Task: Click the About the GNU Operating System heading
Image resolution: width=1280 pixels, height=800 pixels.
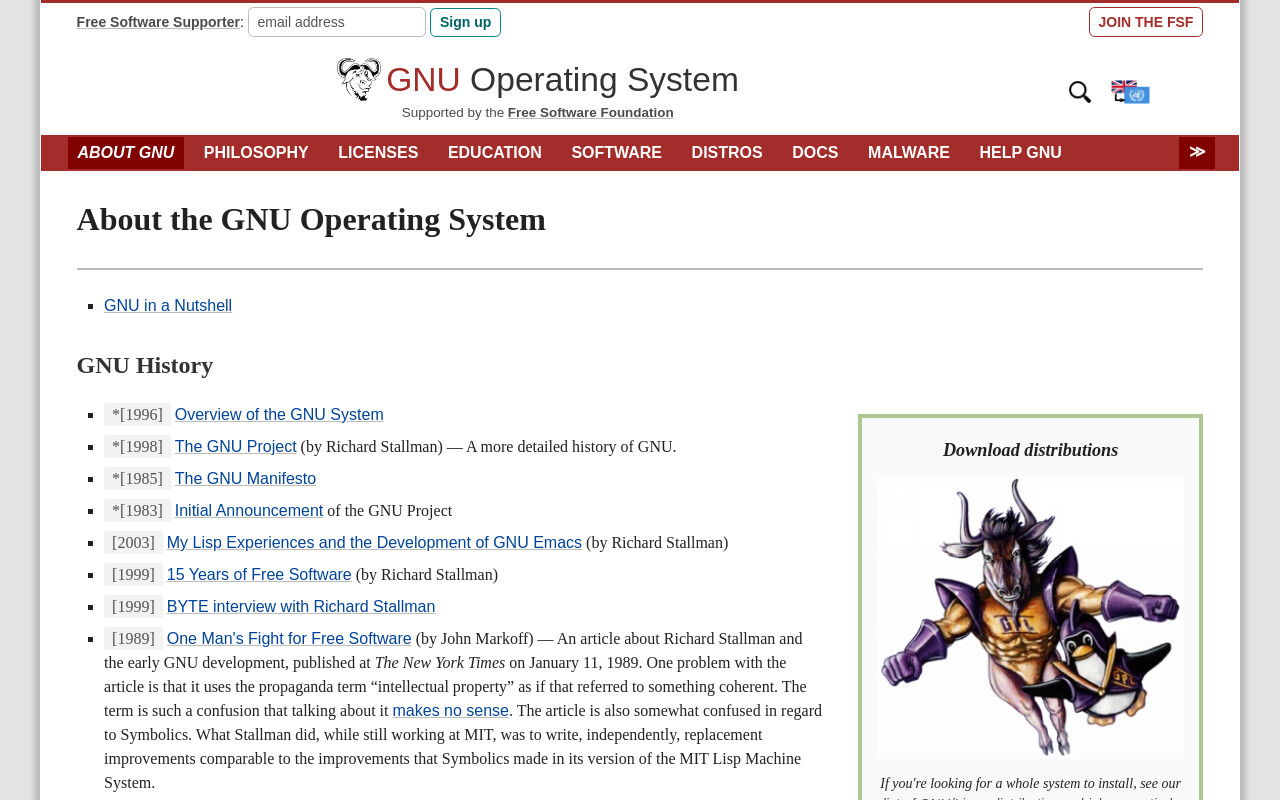Action: coord(311,219)
